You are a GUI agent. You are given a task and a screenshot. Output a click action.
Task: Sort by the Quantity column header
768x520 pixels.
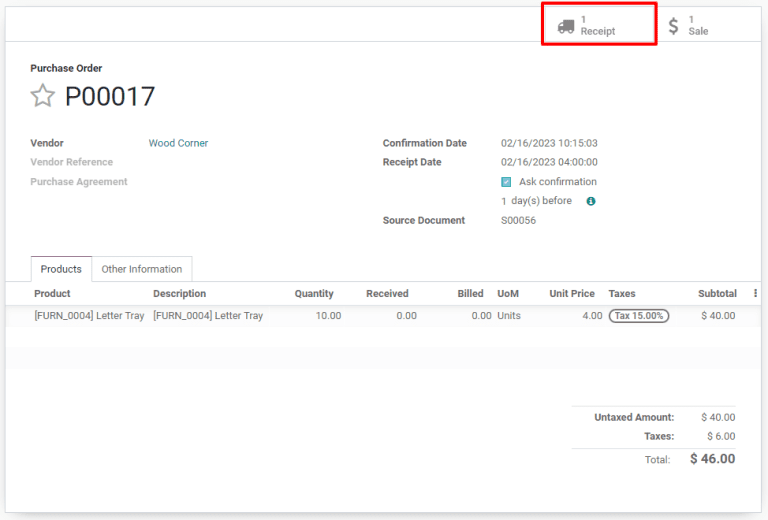pyautogui.click(x=314, y=294)
